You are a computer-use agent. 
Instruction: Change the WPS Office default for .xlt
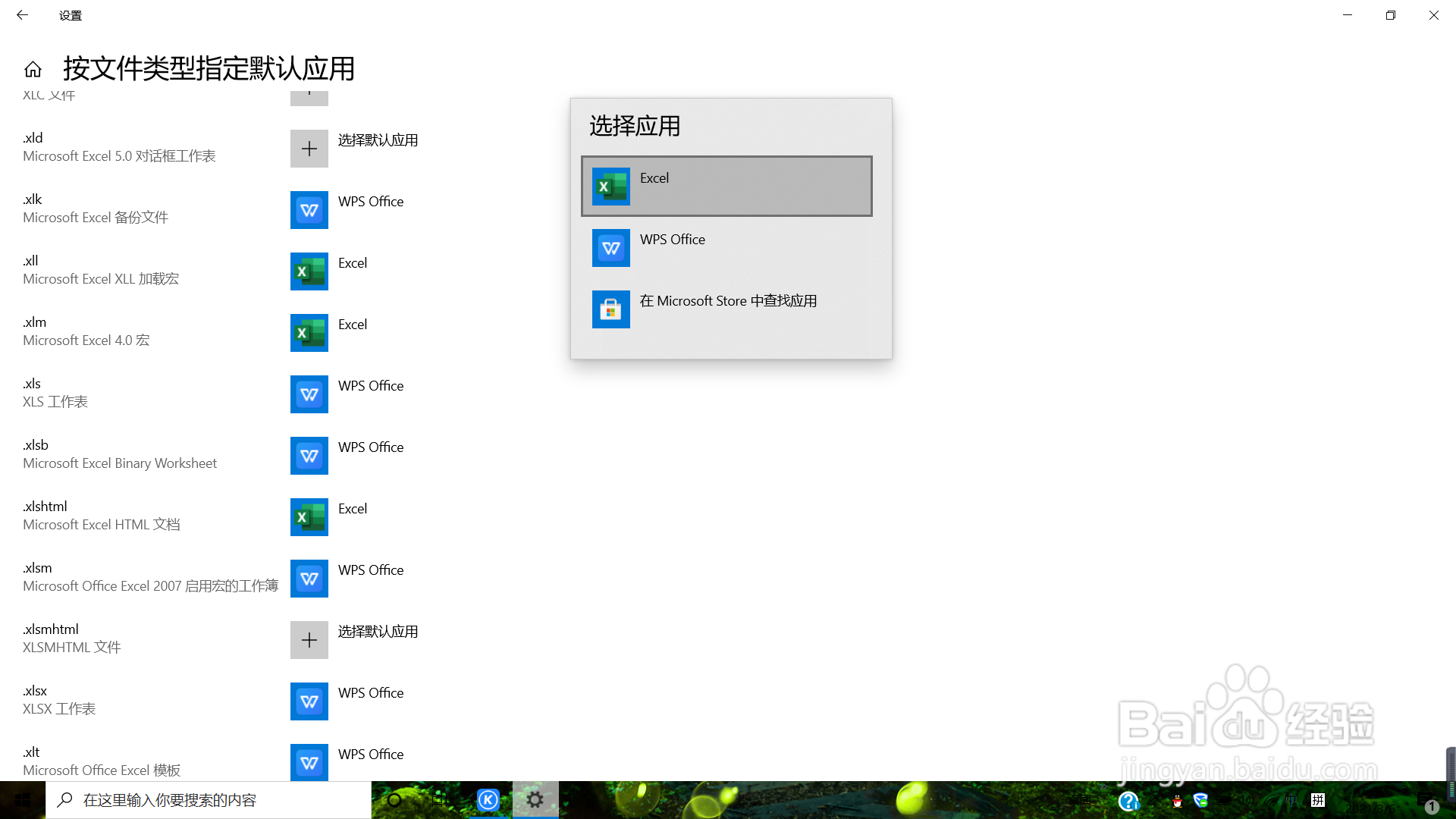click(371, 755)
